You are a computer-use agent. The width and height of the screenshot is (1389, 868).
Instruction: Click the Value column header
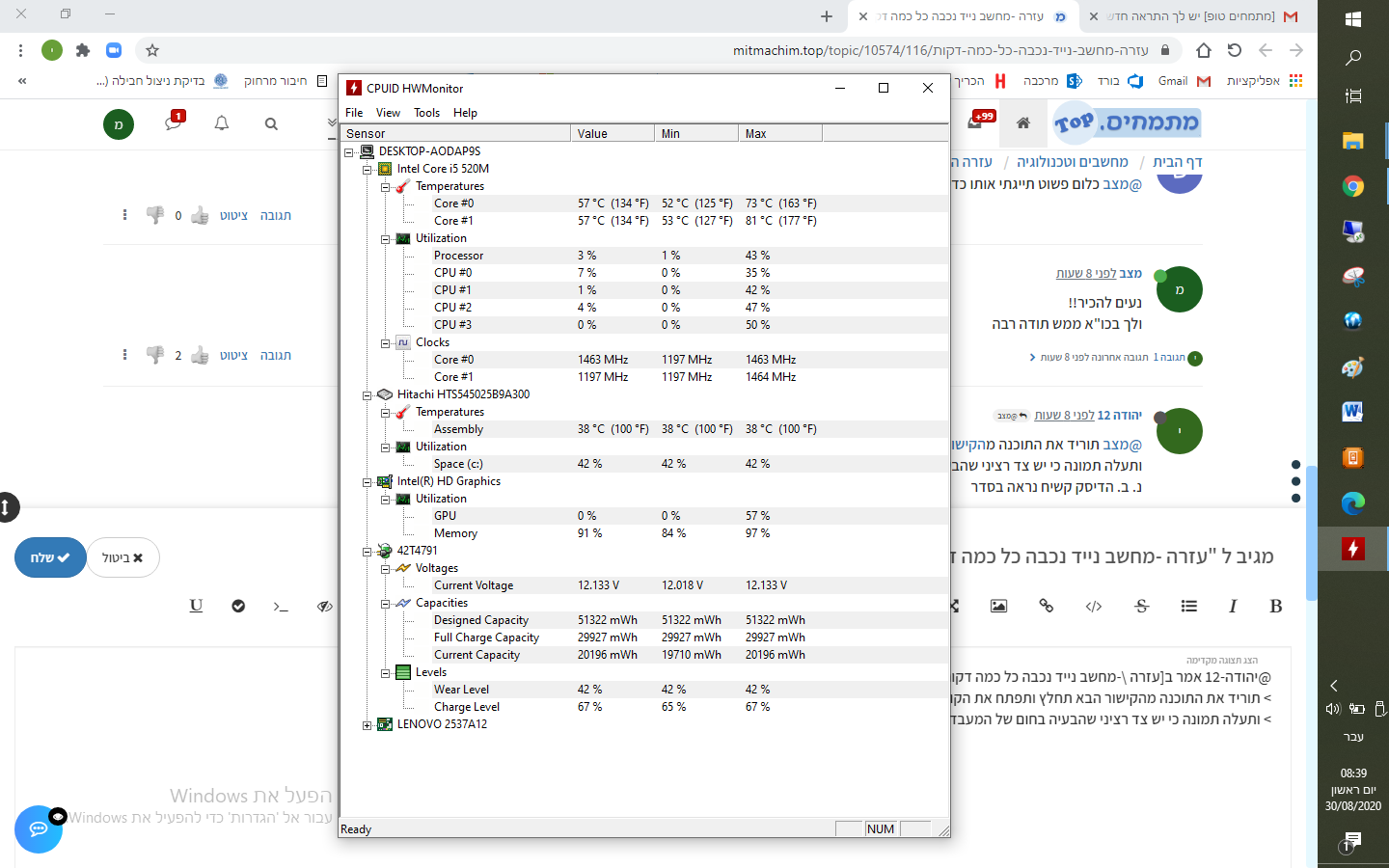pos(613,133)
